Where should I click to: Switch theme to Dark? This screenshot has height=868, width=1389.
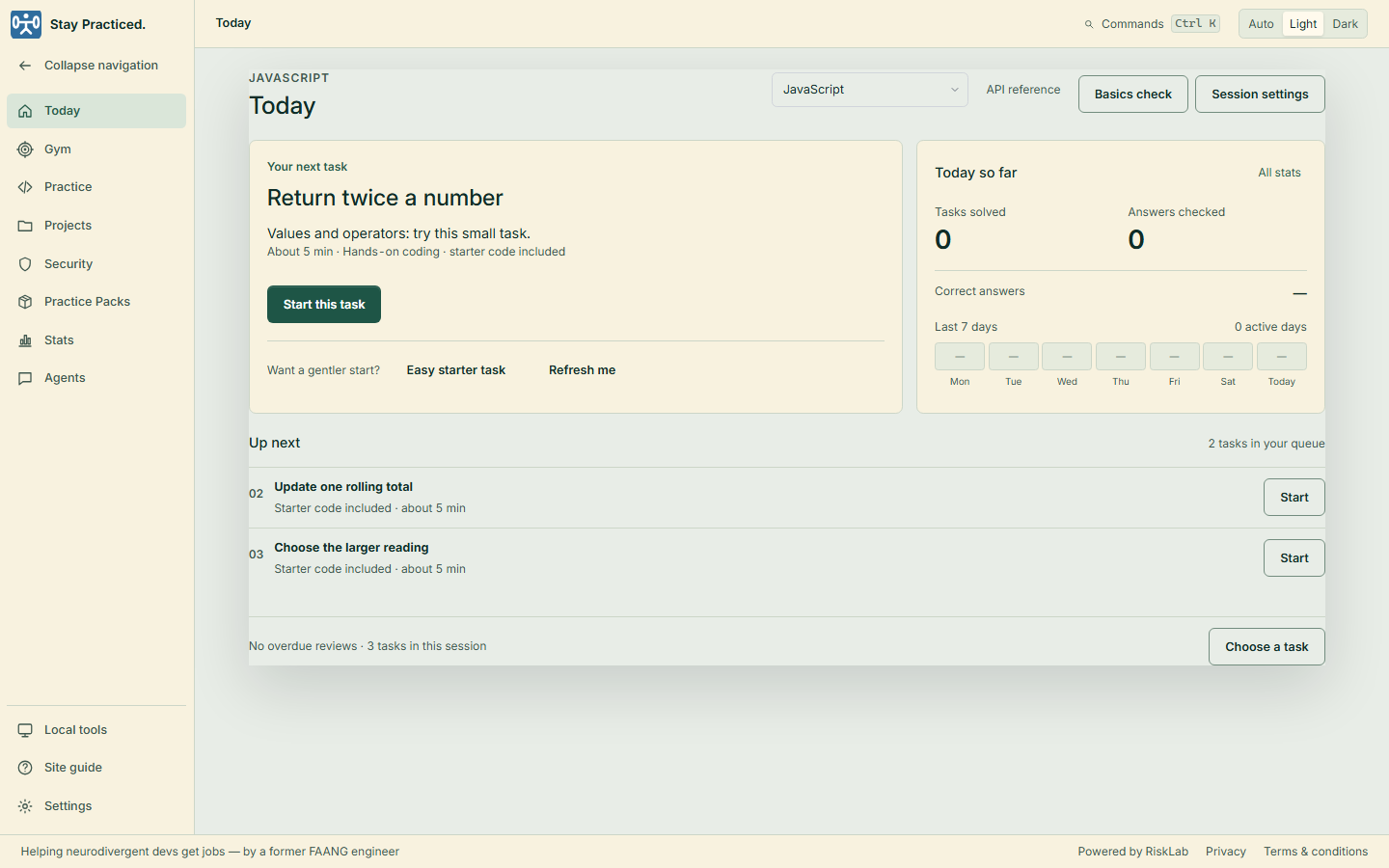tap(1345, 24)
